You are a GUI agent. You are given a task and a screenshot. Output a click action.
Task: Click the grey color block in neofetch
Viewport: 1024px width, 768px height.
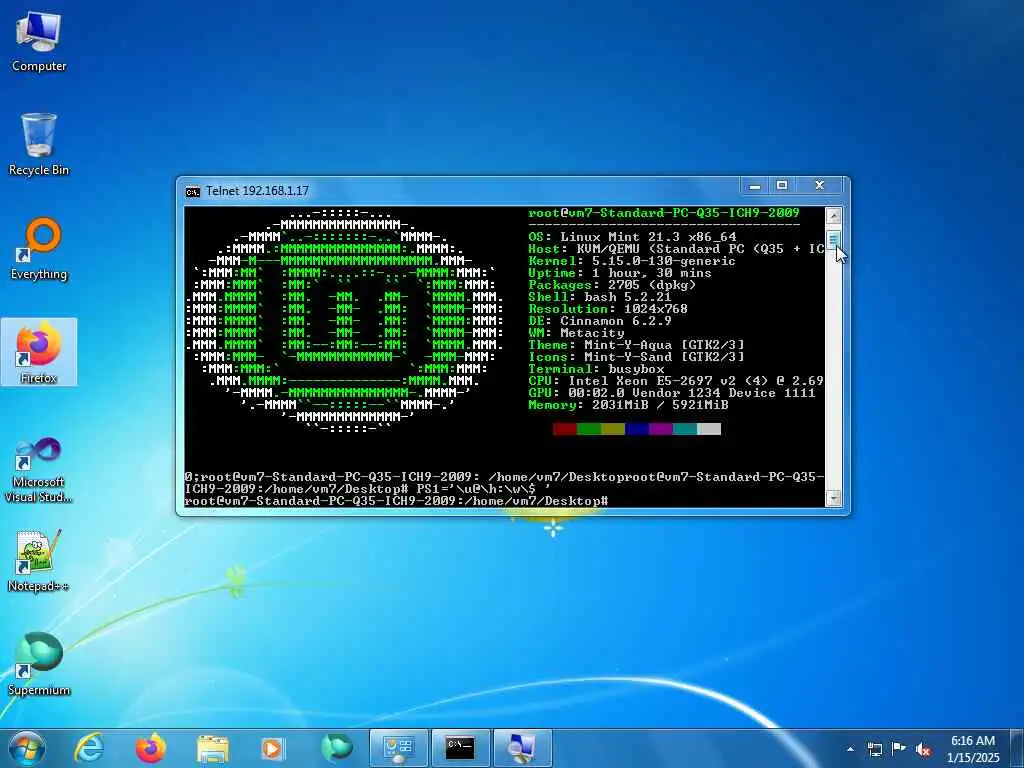(709, 429)
